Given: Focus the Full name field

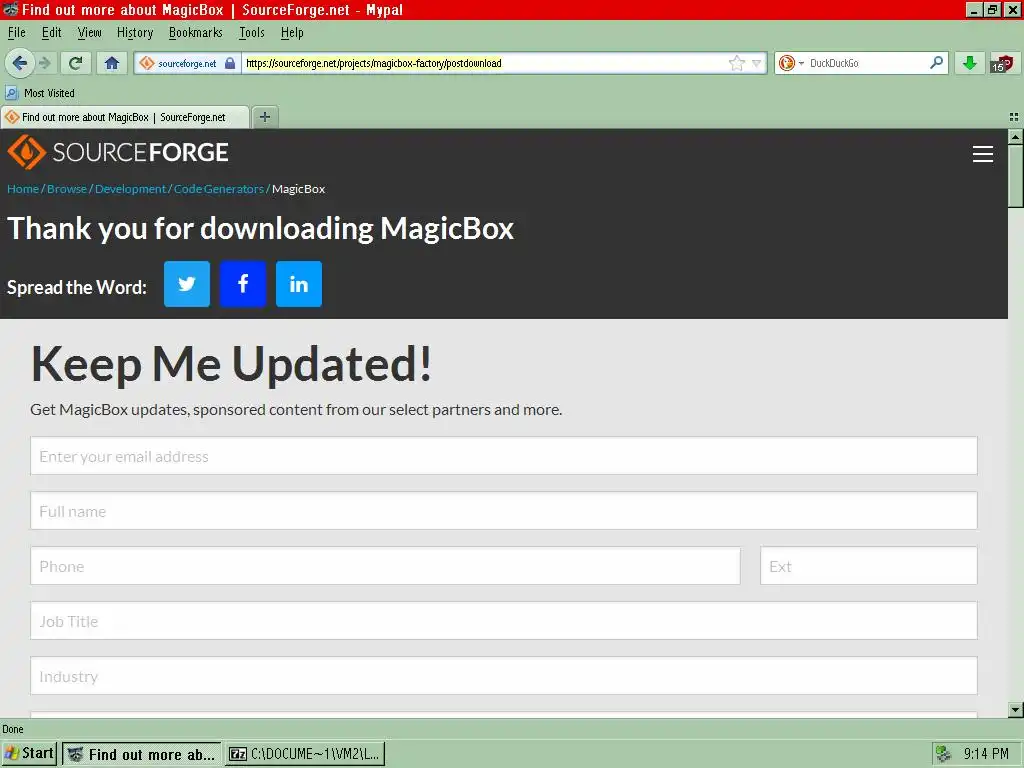Looking at the screenshot, I should 504,511.
